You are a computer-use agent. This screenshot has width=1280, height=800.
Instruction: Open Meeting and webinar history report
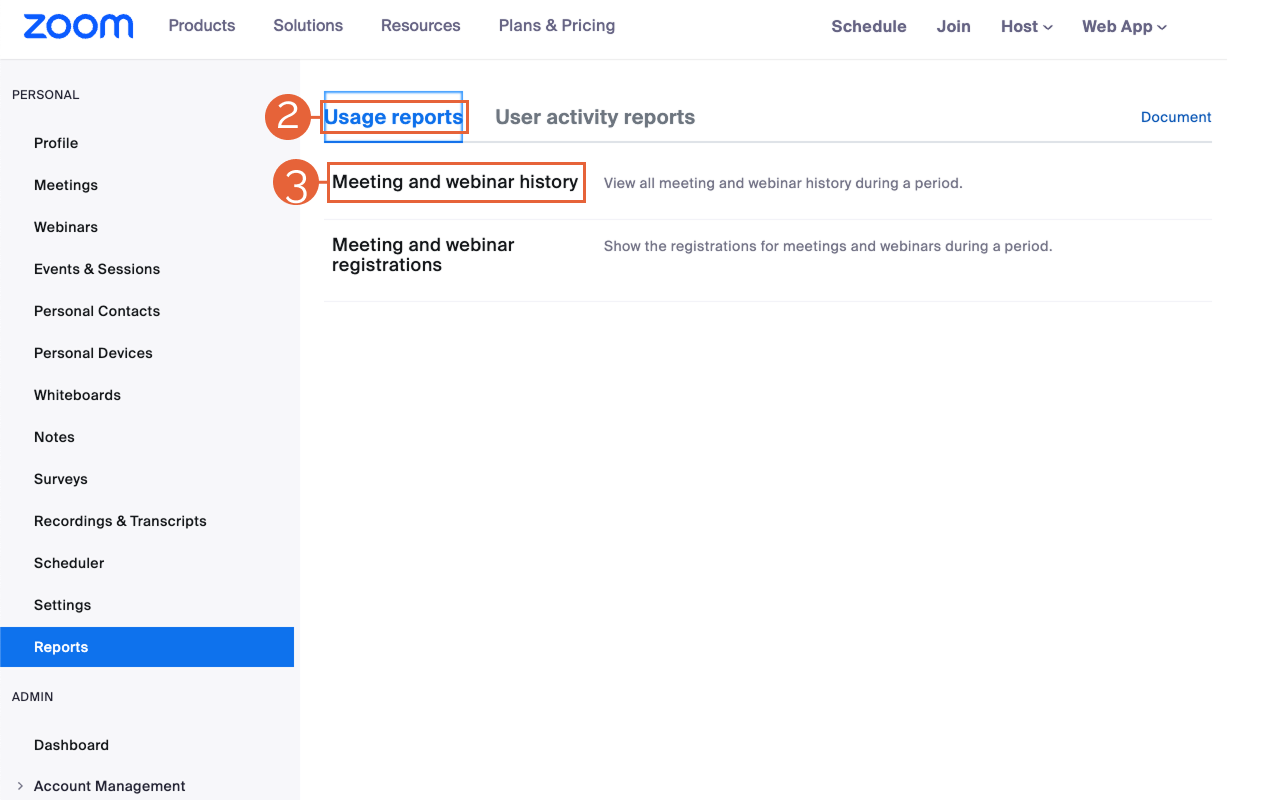(x=455, y=182)
